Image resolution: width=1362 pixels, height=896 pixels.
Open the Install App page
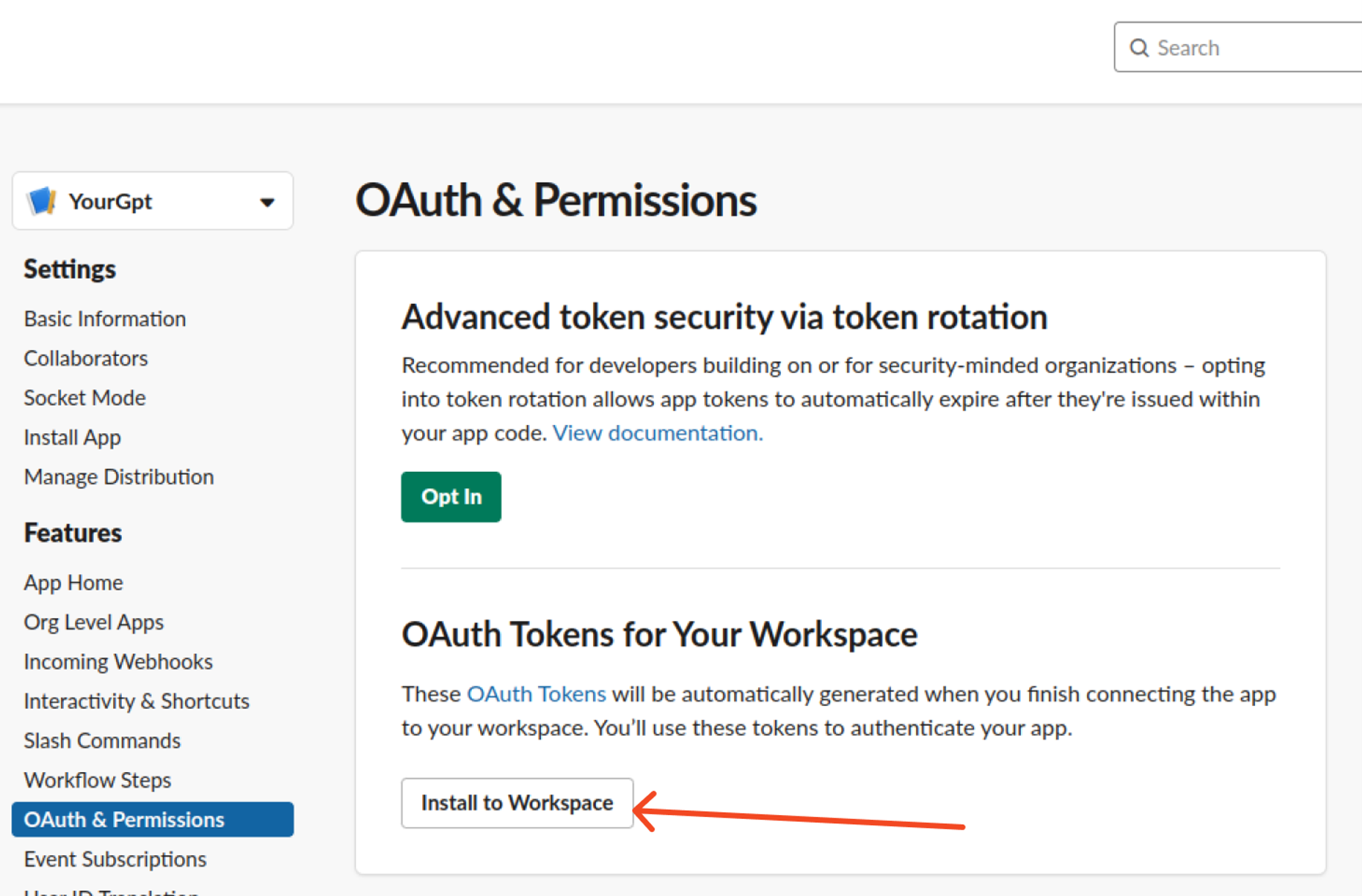(72, 437)
